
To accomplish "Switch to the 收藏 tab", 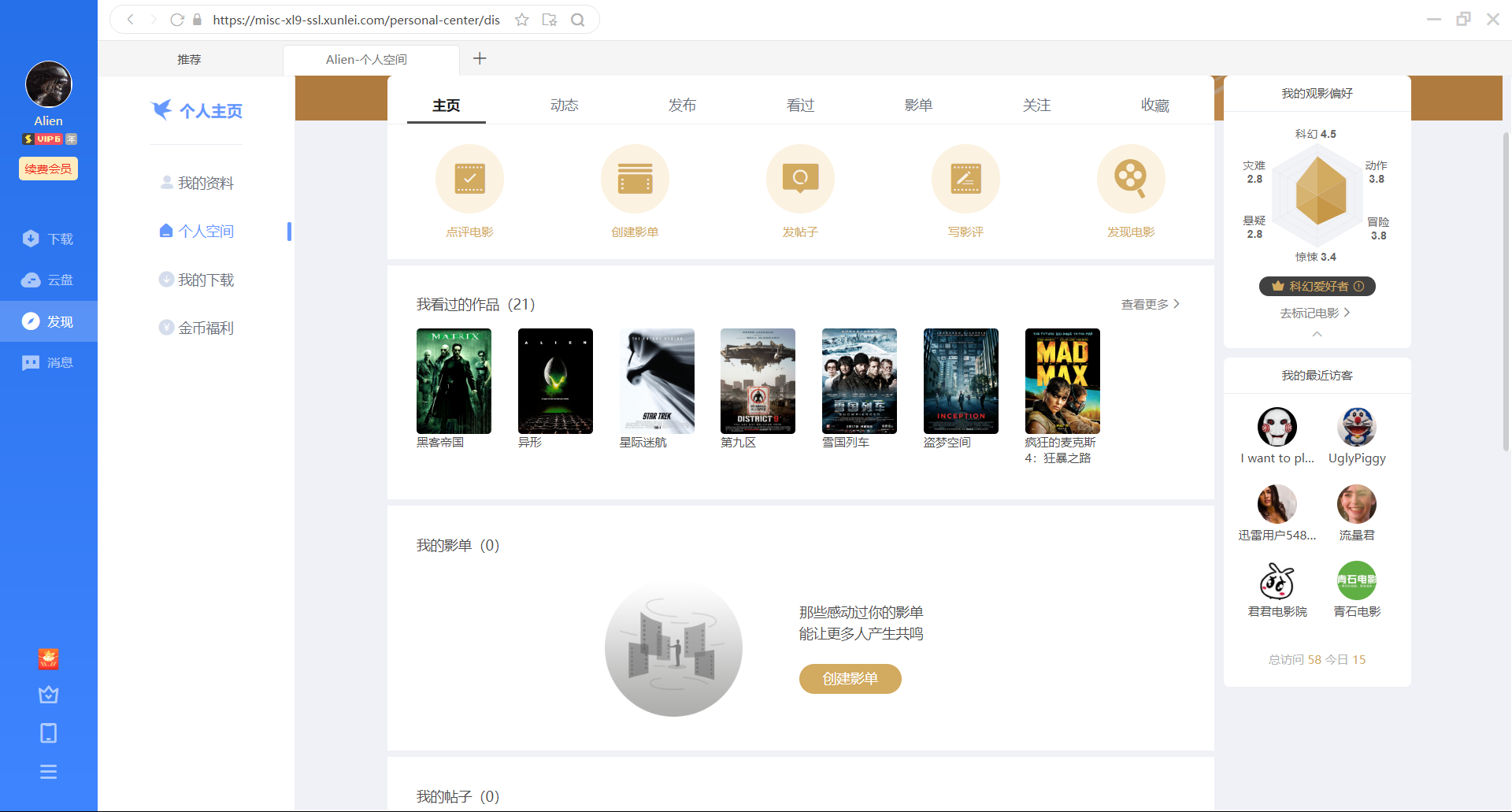I will [1154, 106].
